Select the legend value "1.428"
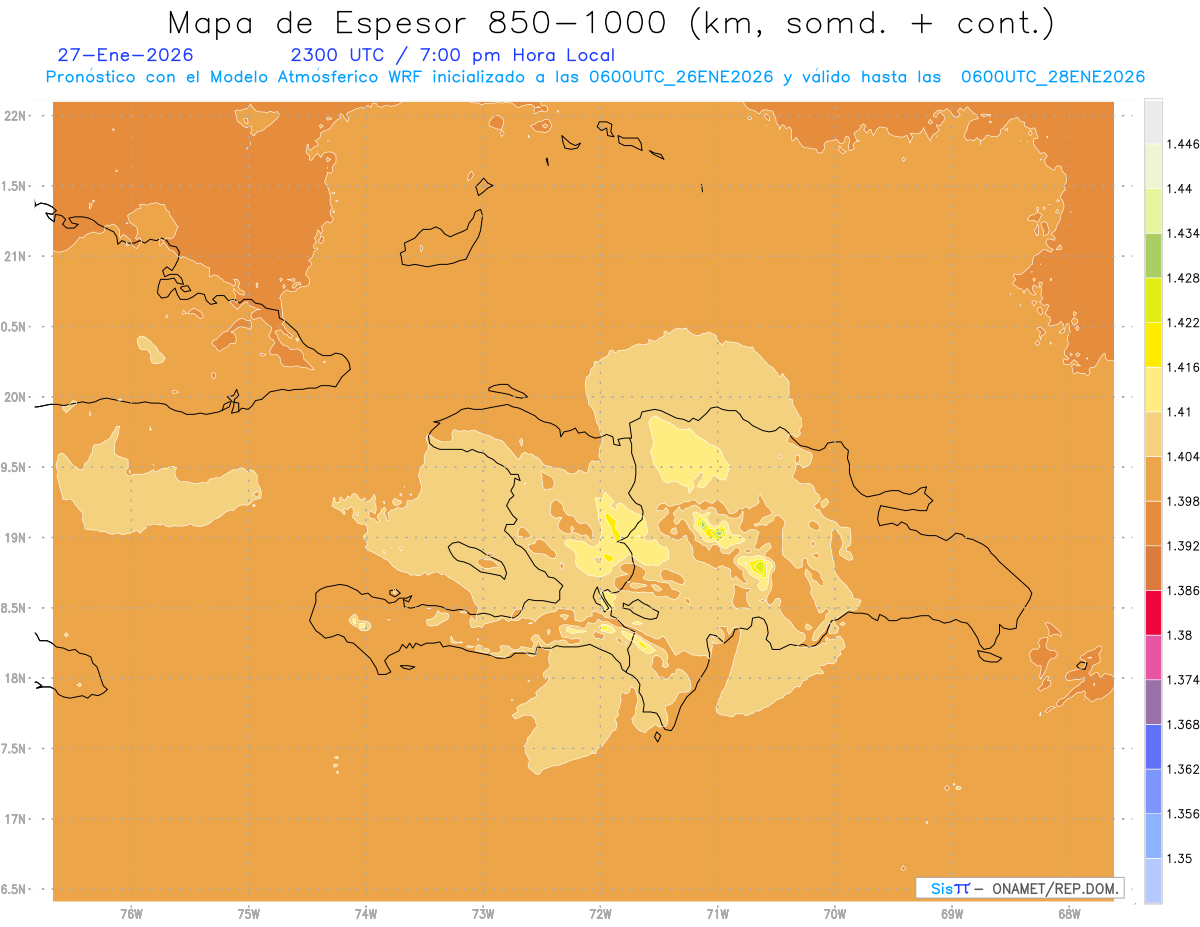The image size is (1200, 927). [1182, 278]
